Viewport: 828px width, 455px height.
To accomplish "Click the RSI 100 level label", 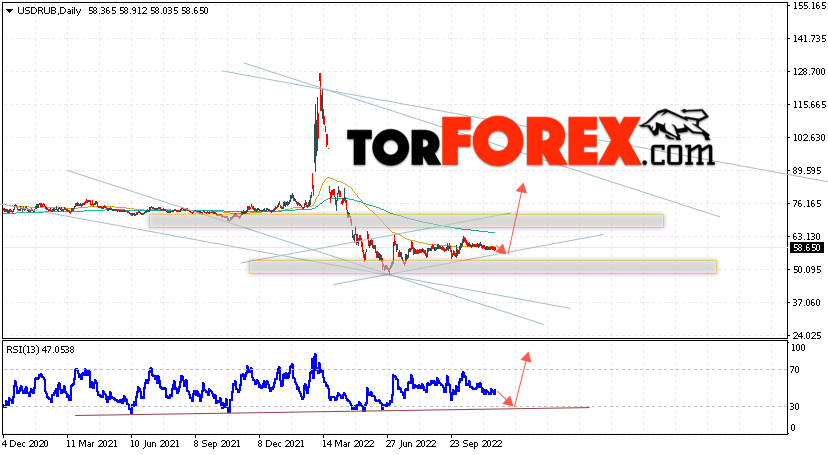I will (798, 348).
